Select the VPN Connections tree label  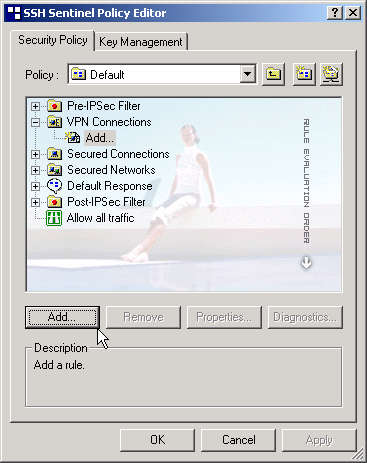109,122
